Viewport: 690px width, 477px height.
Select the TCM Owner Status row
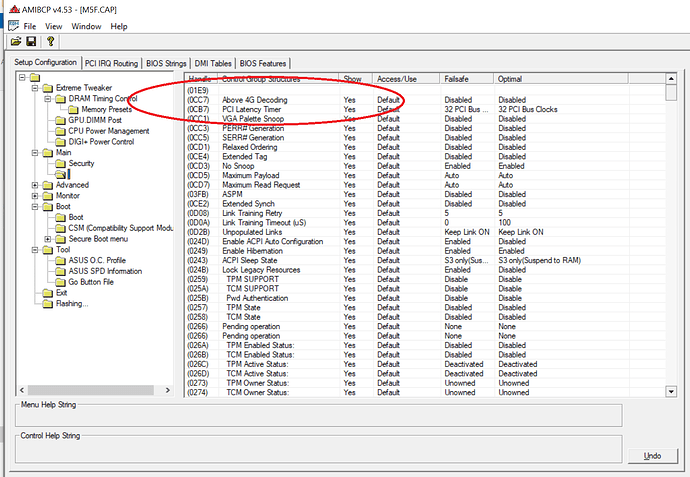(x=425, y=393)
